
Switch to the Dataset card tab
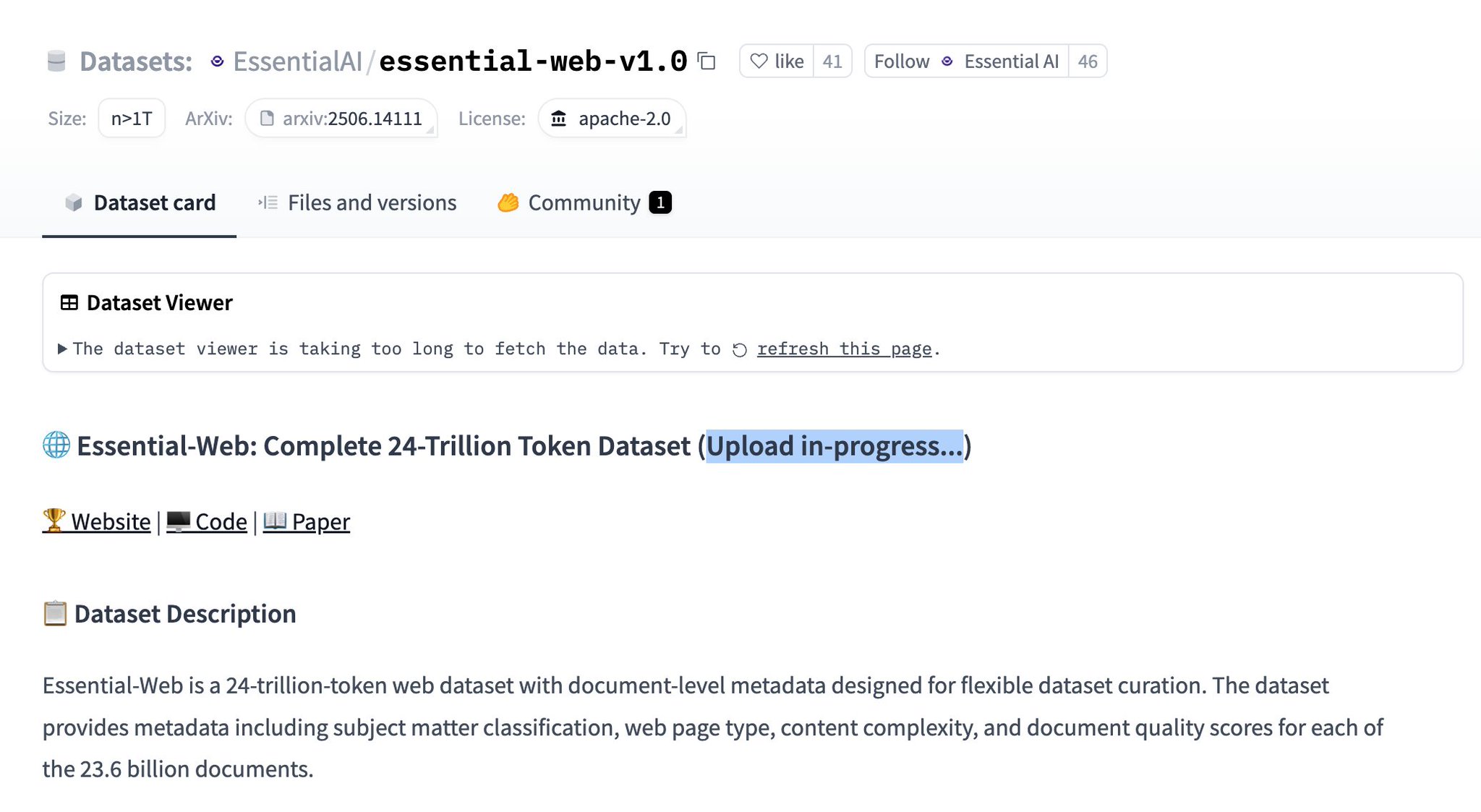click(140, 203)
